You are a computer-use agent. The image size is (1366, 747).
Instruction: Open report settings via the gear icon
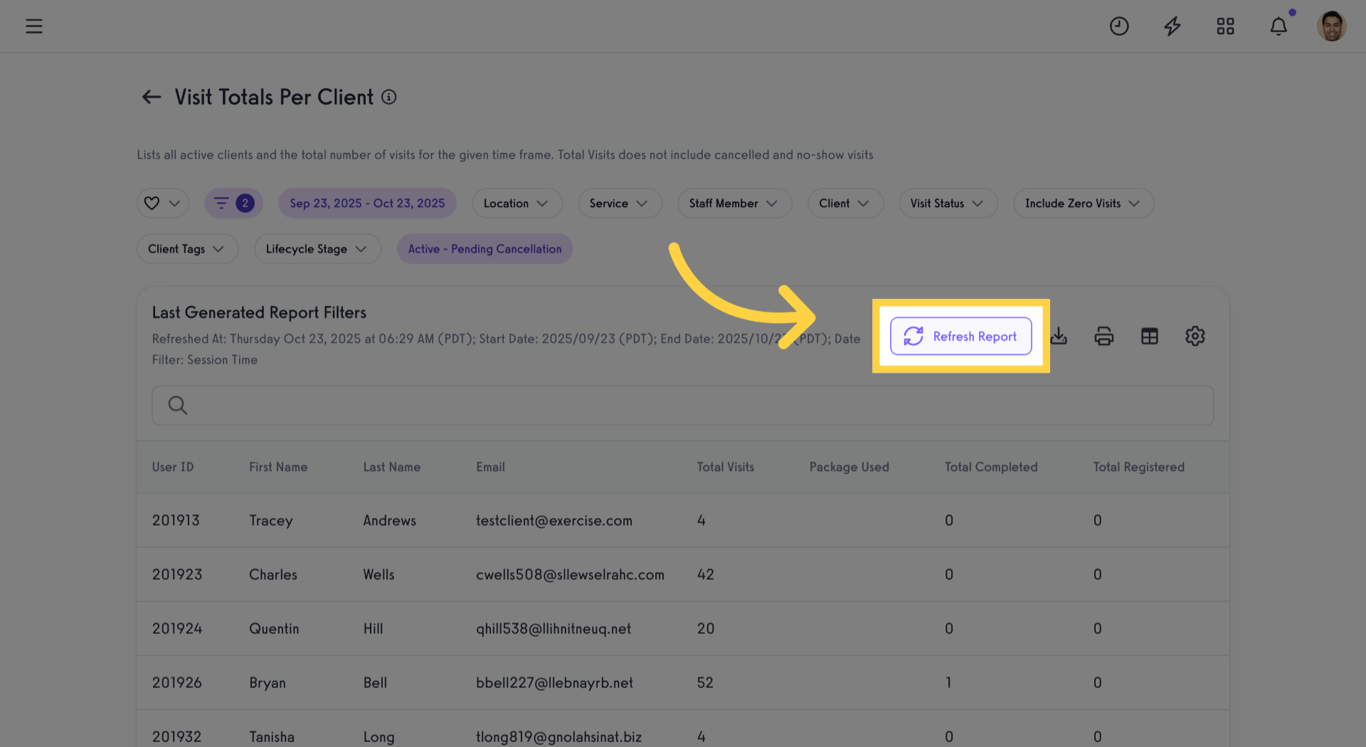[1194, 336]
